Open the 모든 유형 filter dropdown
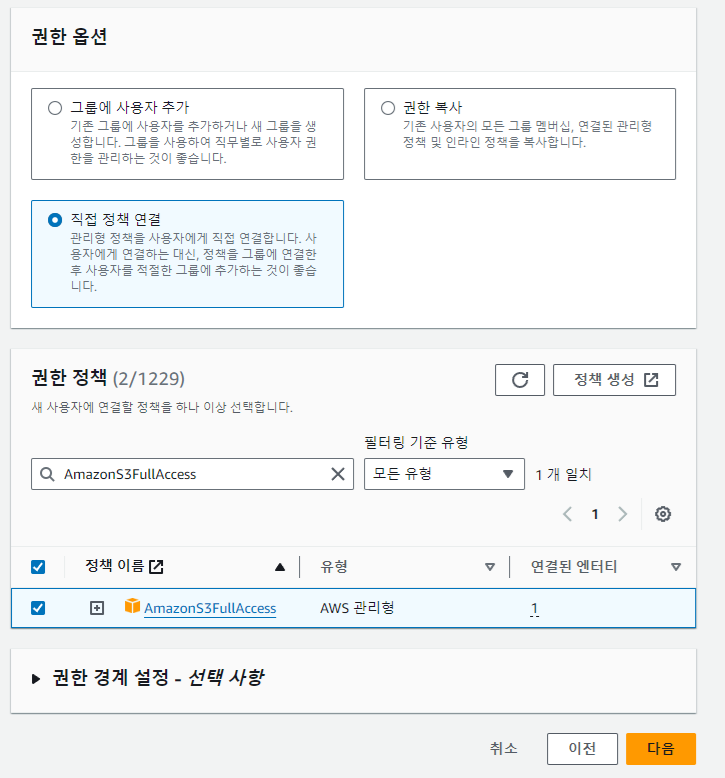The height and width of the screenshot is (778, 725). [x=444, y=474]
